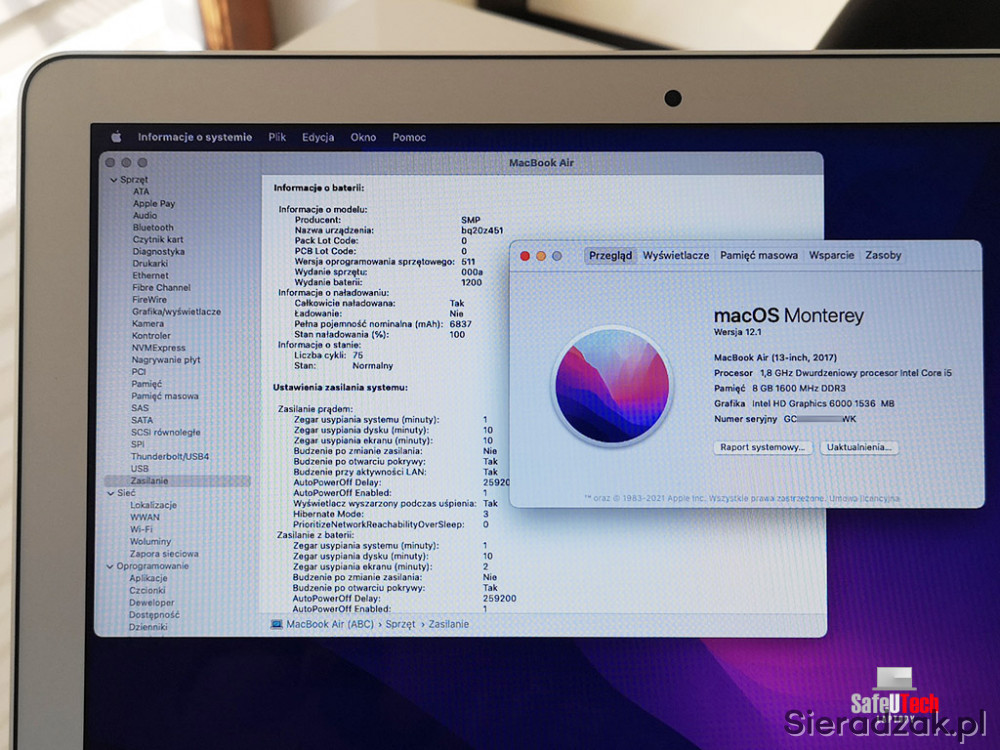The width and height of the screenshot is (1000, 750).
Task: Select Wi-Fi under the Sieć section
Action: click(143, 530)
